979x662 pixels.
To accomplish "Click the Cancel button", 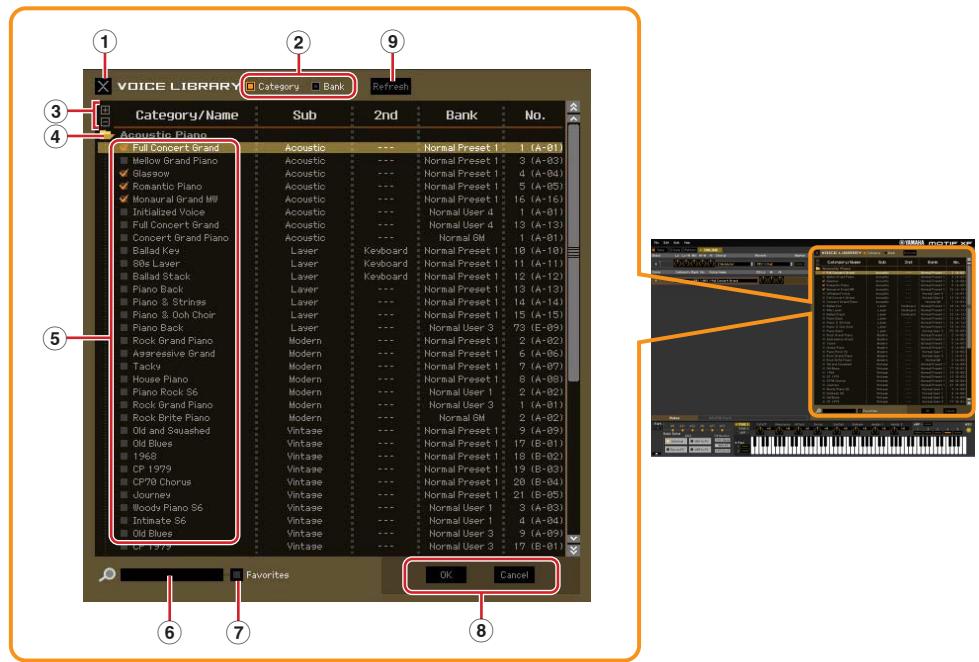I will pyautogui.click(x=514, y=575).
